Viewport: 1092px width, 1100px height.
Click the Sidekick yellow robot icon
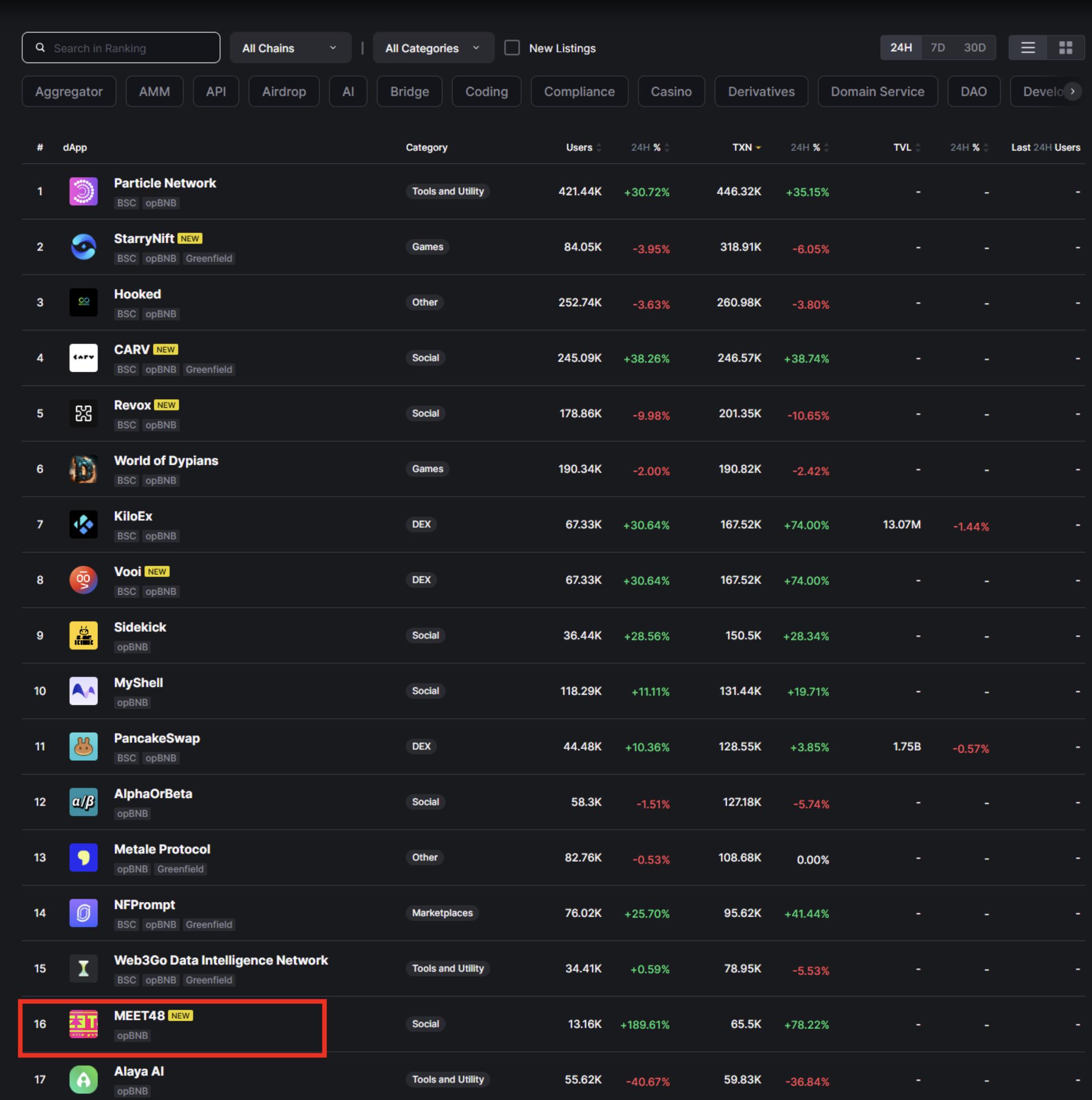pyautogui.click(x=83, y=635)
